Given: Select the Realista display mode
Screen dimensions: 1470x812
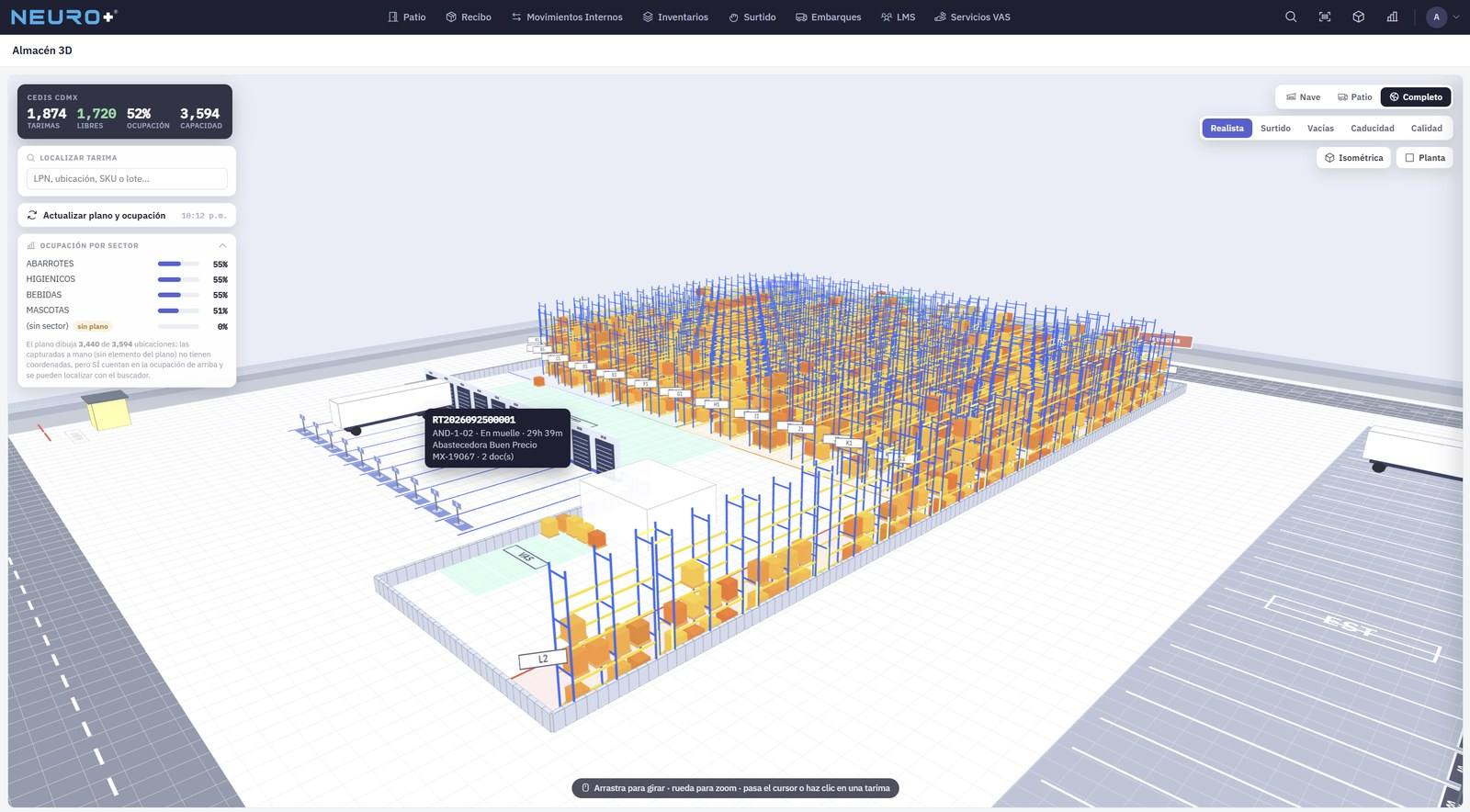Looking at the screenshot, I should point(1227,128).
